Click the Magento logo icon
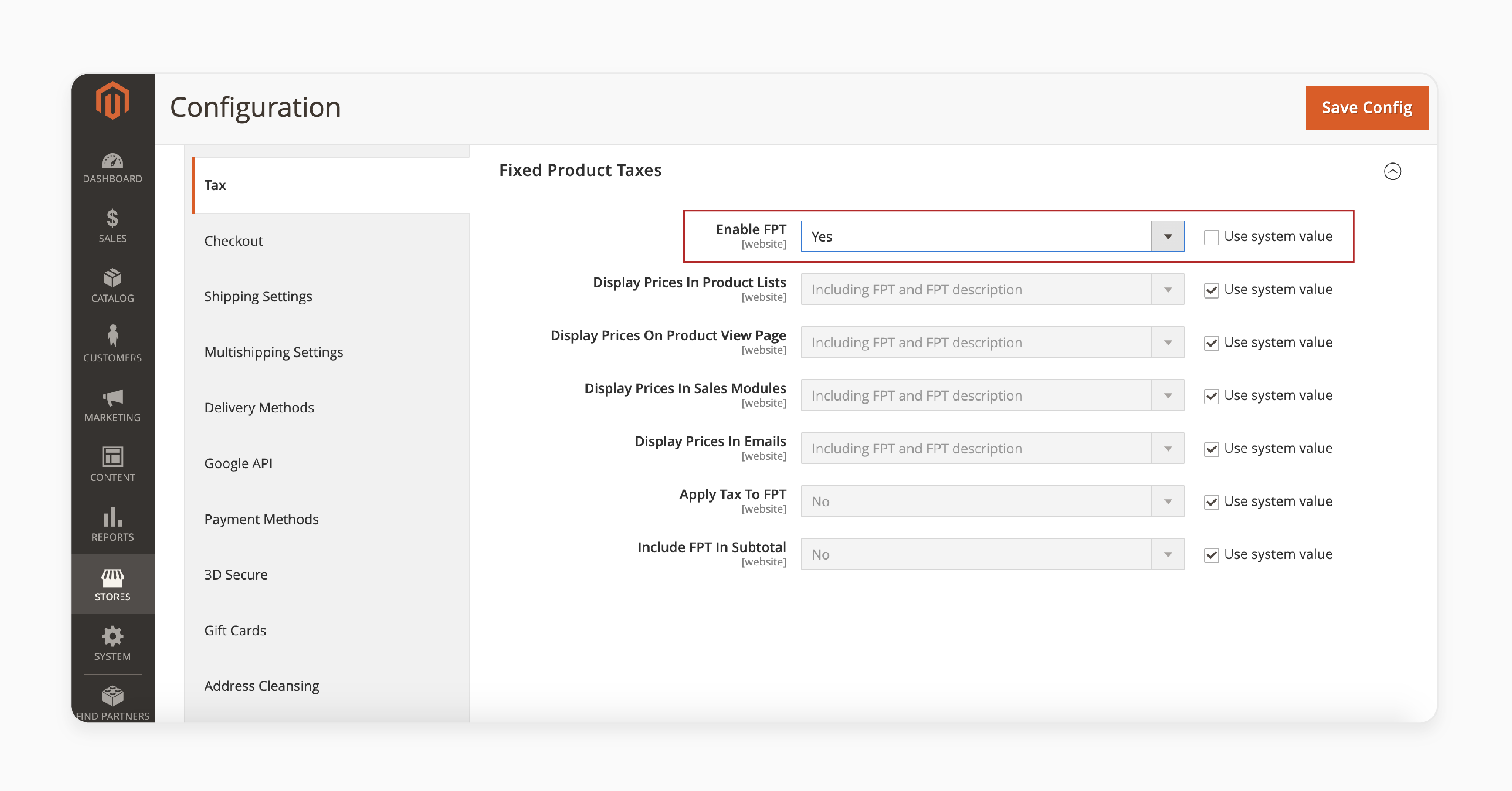Image resolution: width=1512 pixels, height=791 pixels. tap(112, 100)
